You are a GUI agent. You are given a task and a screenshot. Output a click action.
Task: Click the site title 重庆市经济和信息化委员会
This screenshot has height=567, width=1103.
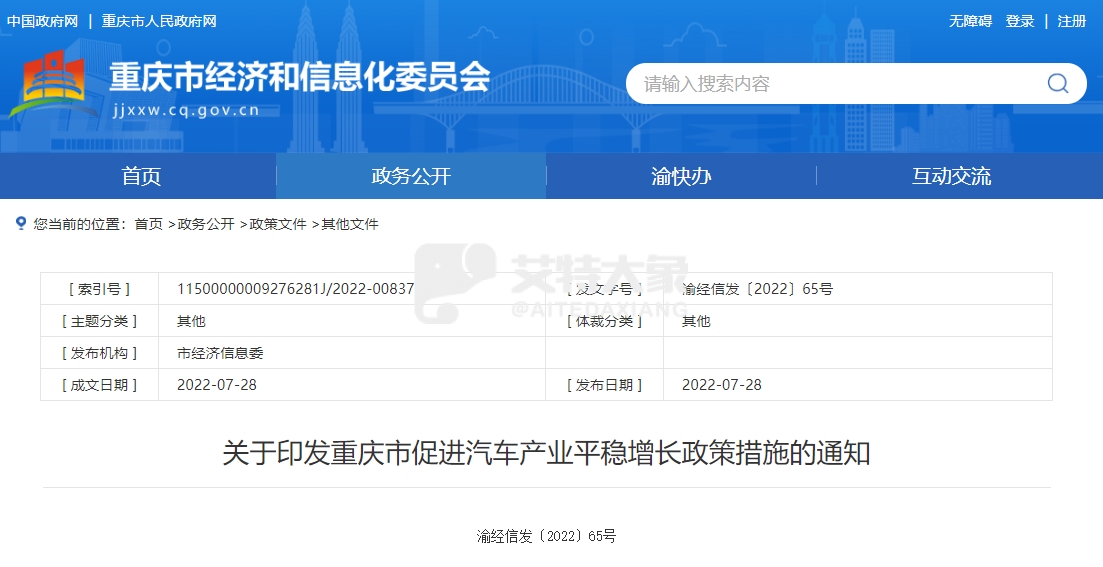(299, 77)
